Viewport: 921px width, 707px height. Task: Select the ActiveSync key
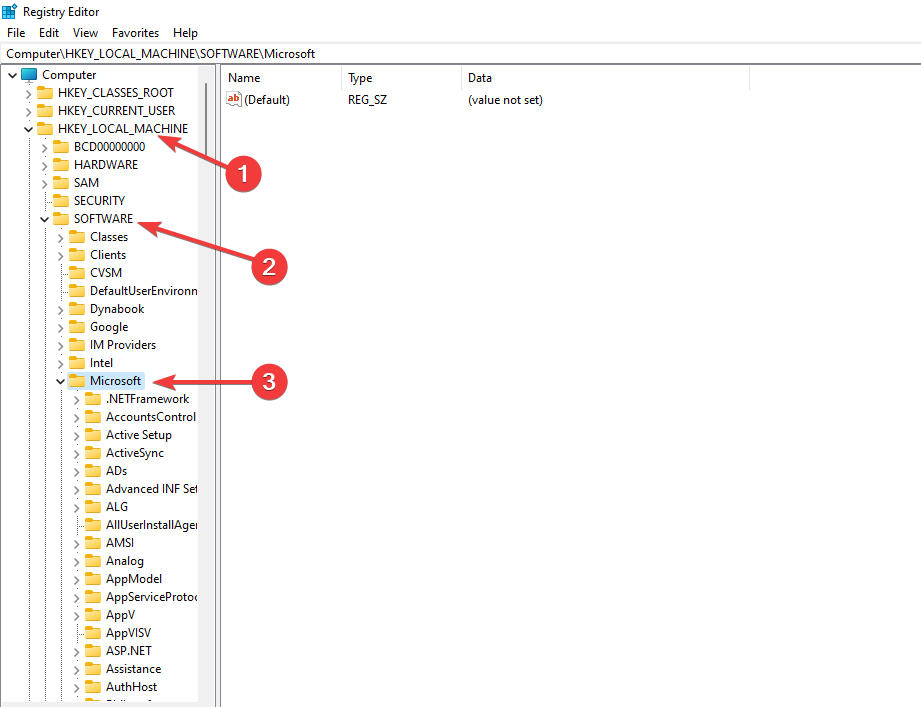click(x=135, y=453)
